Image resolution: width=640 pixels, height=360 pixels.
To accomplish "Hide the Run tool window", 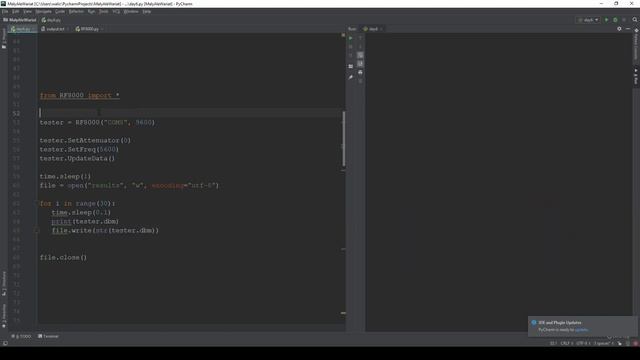I will [x=628, y=29].
